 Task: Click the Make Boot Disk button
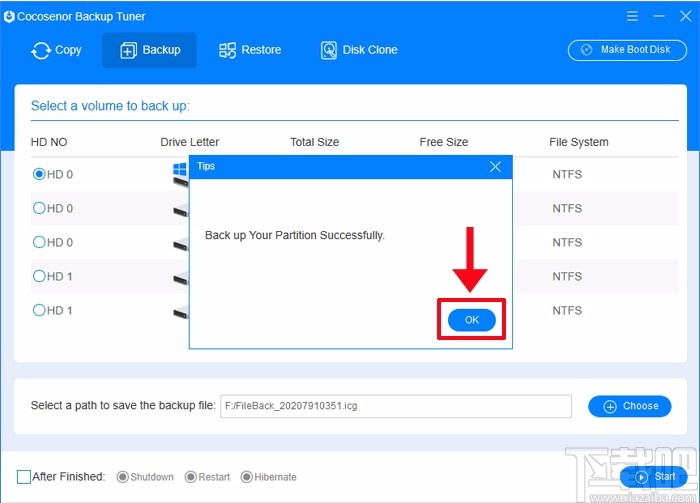[627, 50]
